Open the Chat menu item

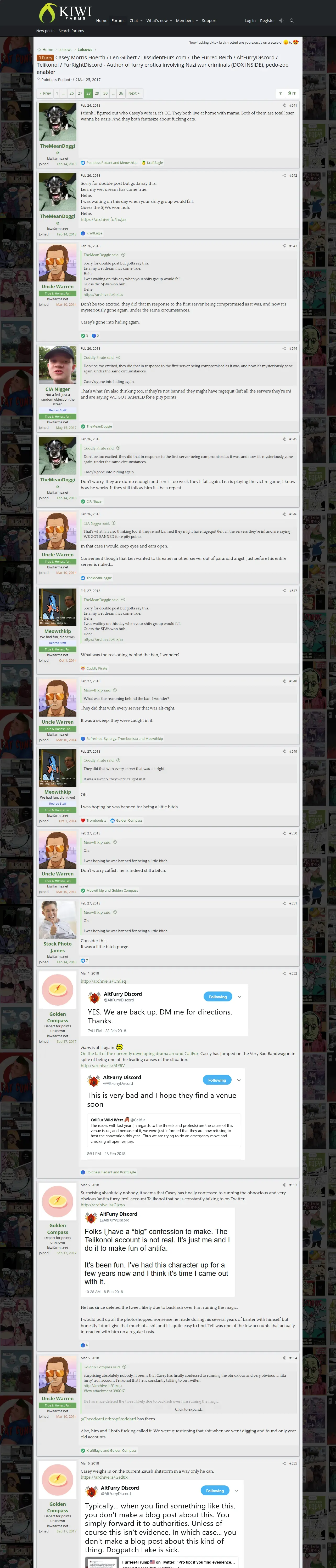(133, 21)
